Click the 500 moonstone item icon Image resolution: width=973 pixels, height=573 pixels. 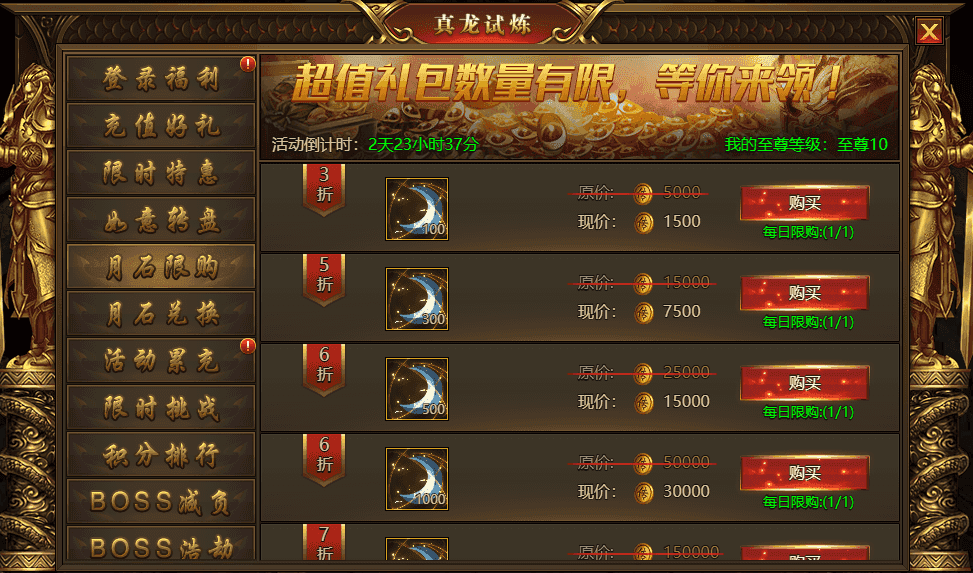click(416, 389)
